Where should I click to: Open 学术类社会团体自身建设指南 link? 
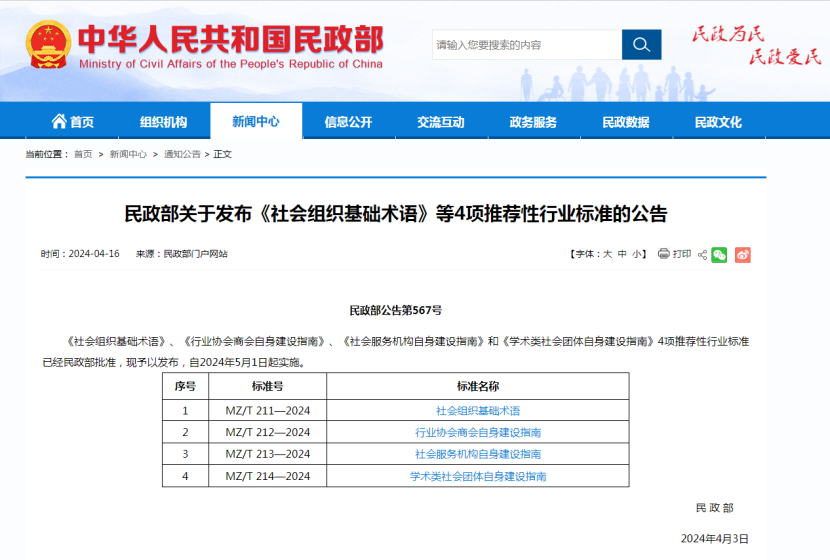478,476
